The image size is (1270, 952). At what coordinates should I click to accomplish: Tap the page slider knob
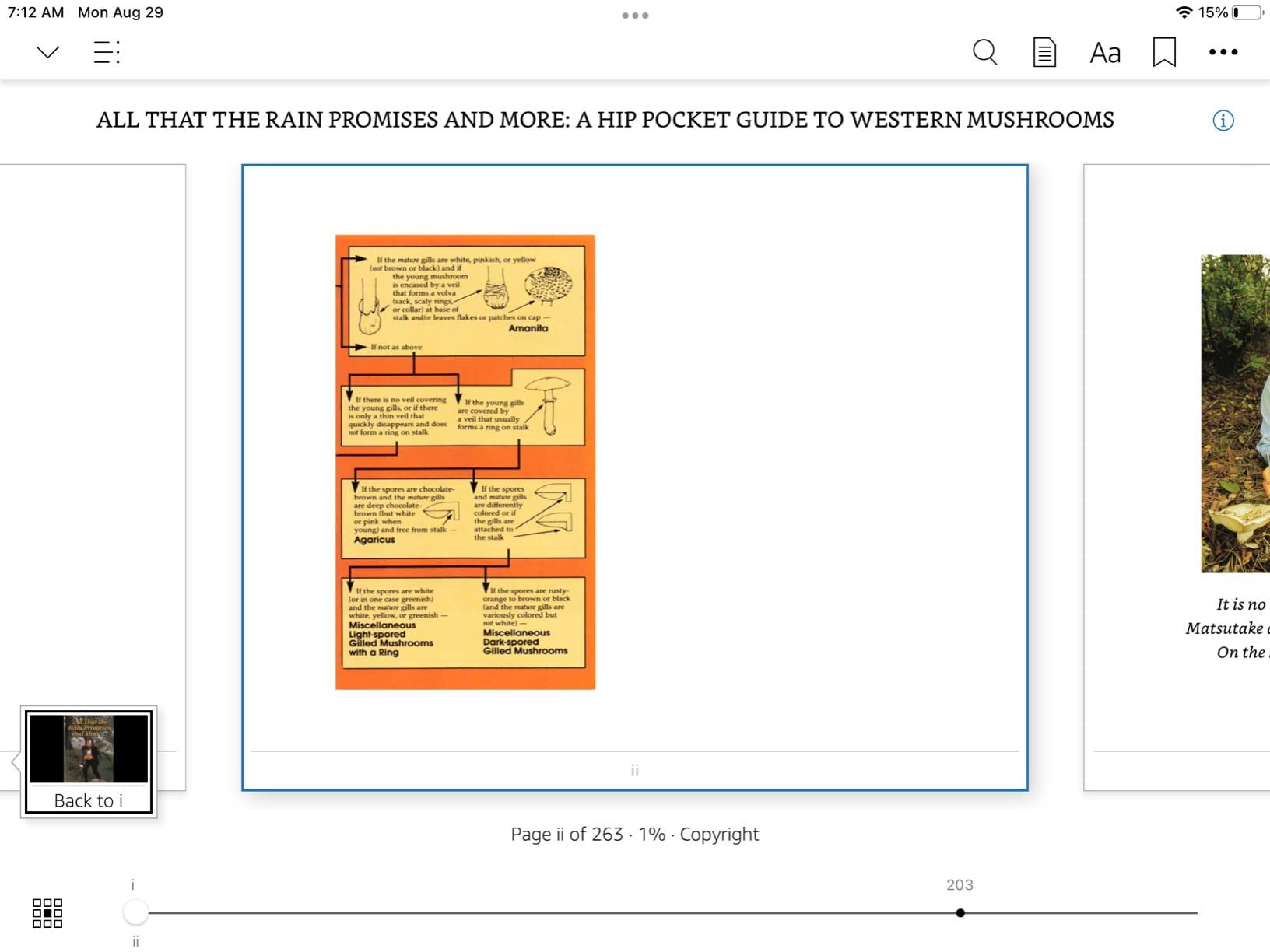135,912
